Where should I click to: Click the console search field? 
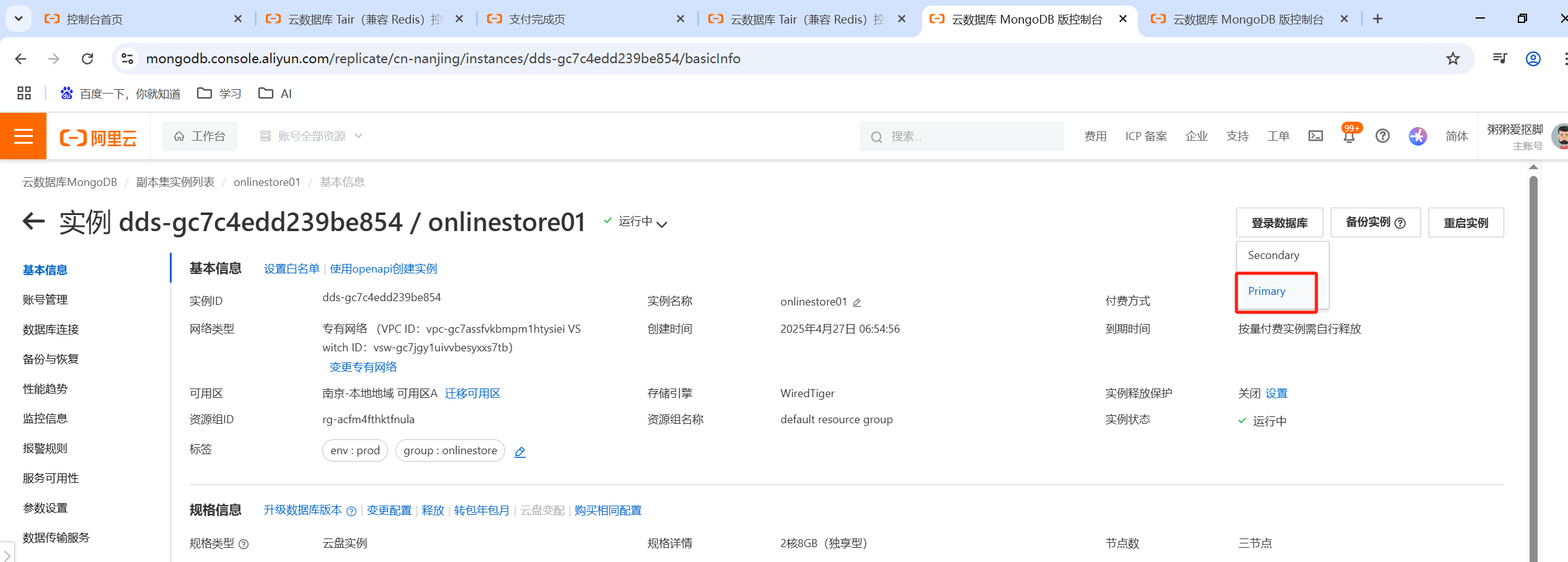[961, 136]
